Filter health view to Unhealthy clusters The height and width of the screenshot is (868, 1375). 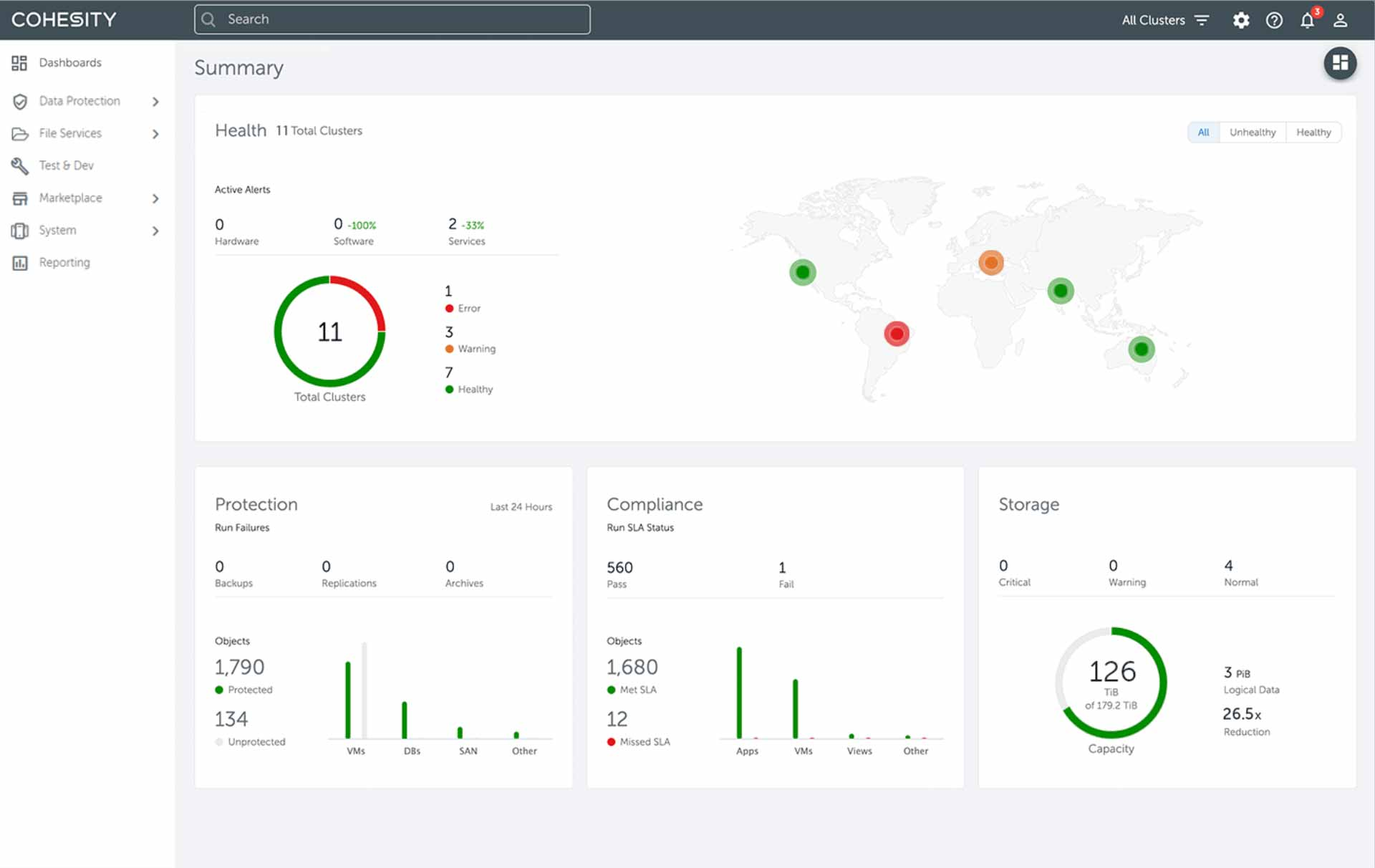1252,132
